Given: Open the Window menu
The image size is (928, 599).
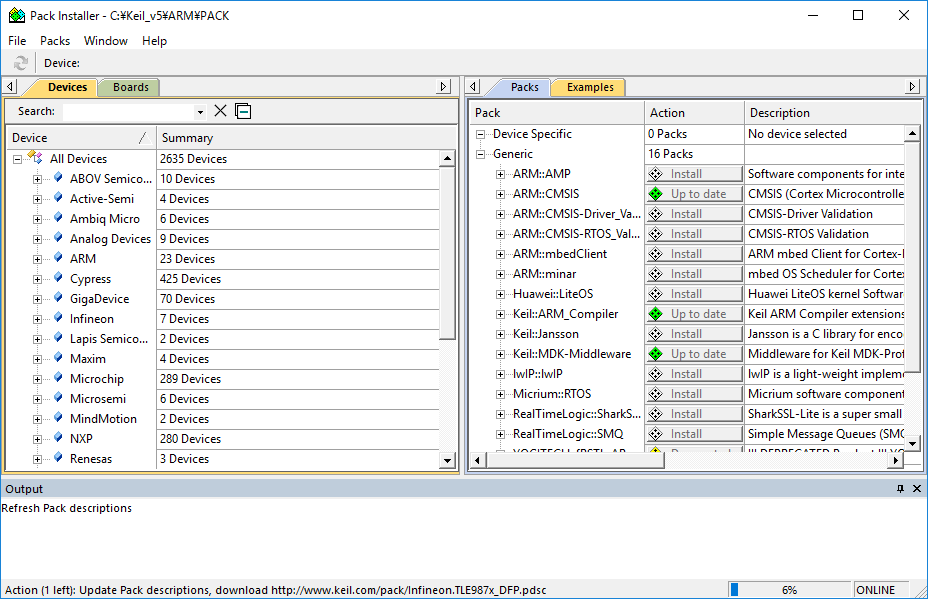Looking at the screenshot, I should pos(106,40).
